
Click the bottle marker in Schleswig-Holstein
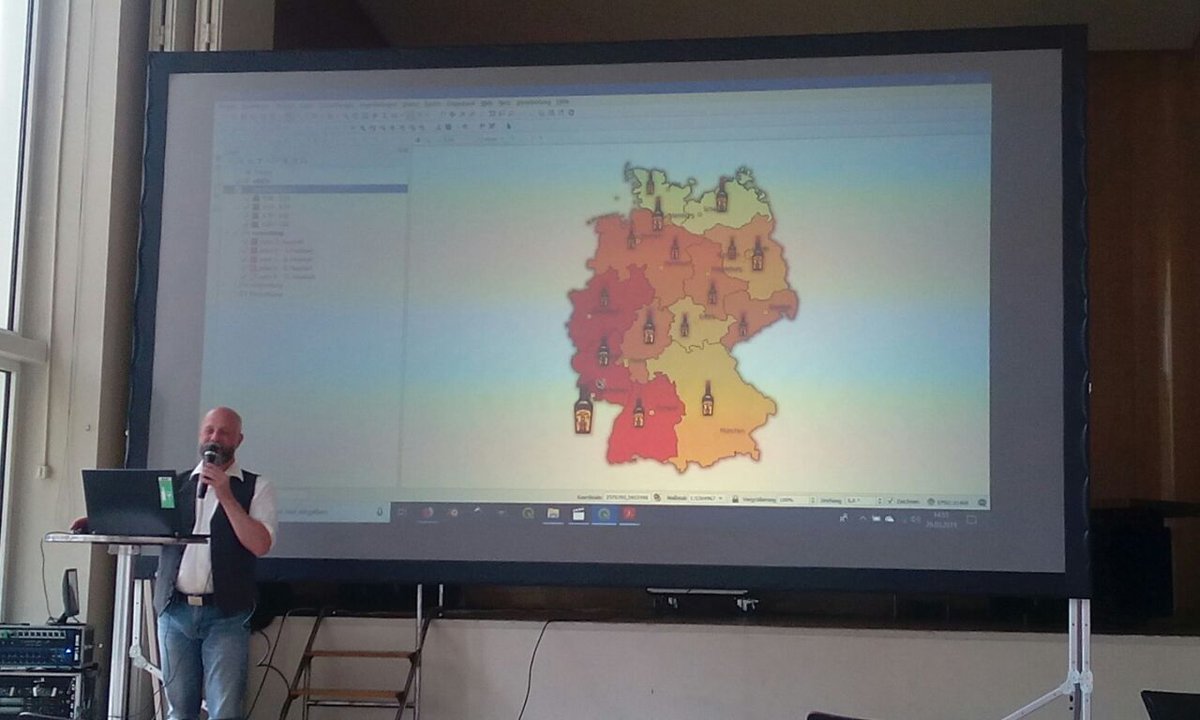(x=649, y=183)
